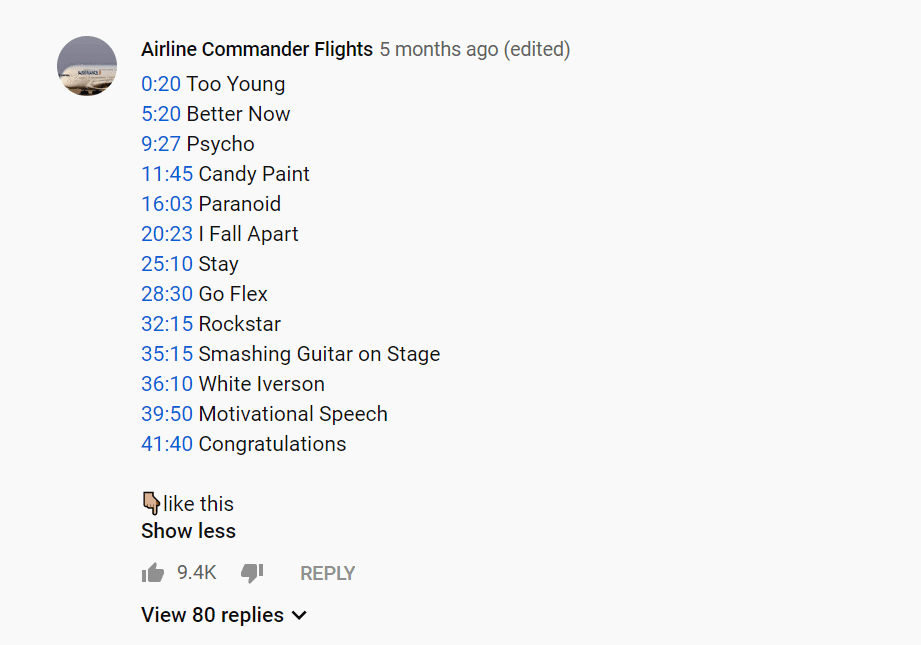Expand View 80 replies
This screenshot has width=921, height=645.
click(x=224, y=615)
